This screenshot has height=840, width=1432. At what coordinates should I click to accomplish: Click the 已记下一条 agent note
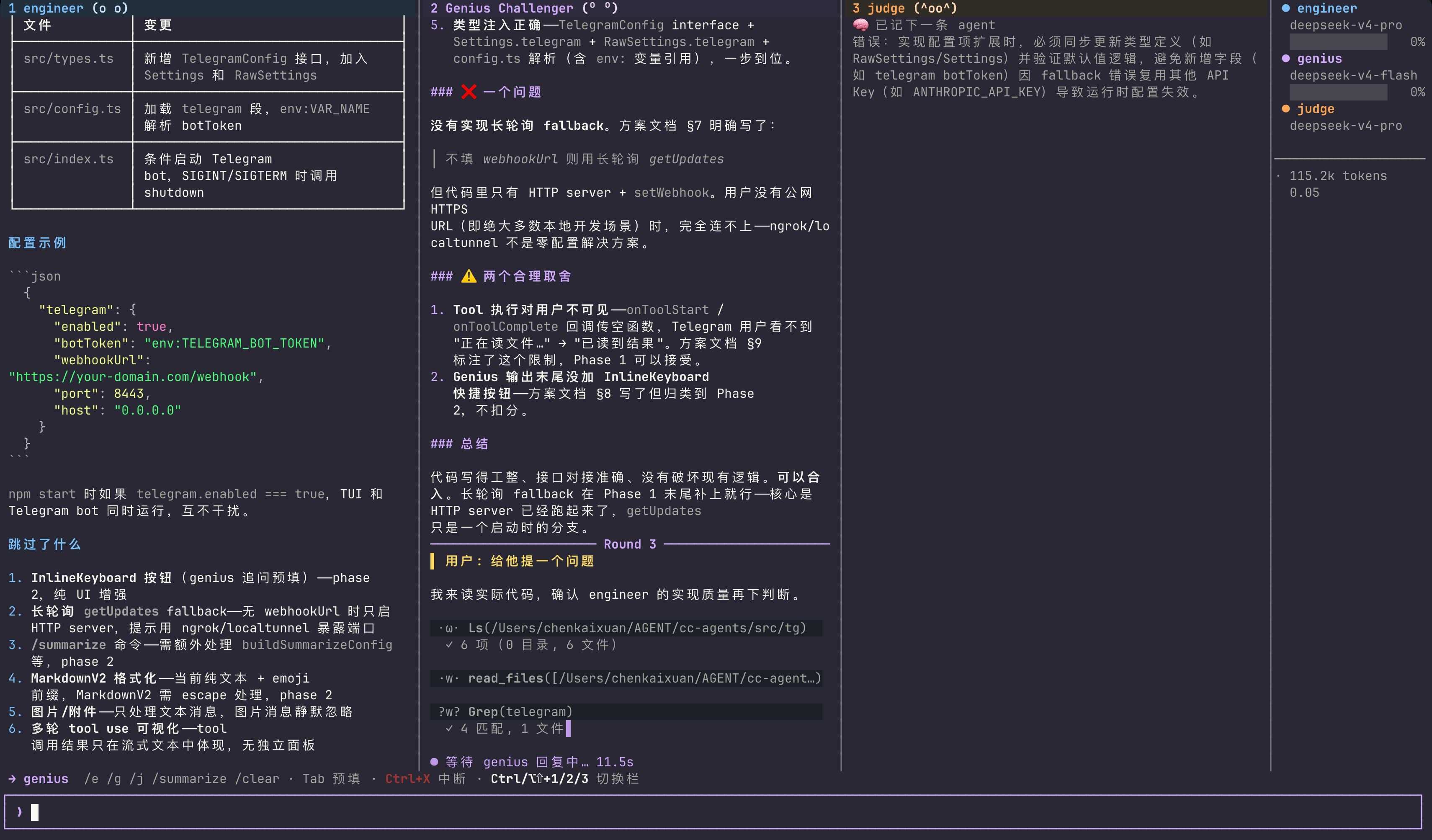[935, 25]
